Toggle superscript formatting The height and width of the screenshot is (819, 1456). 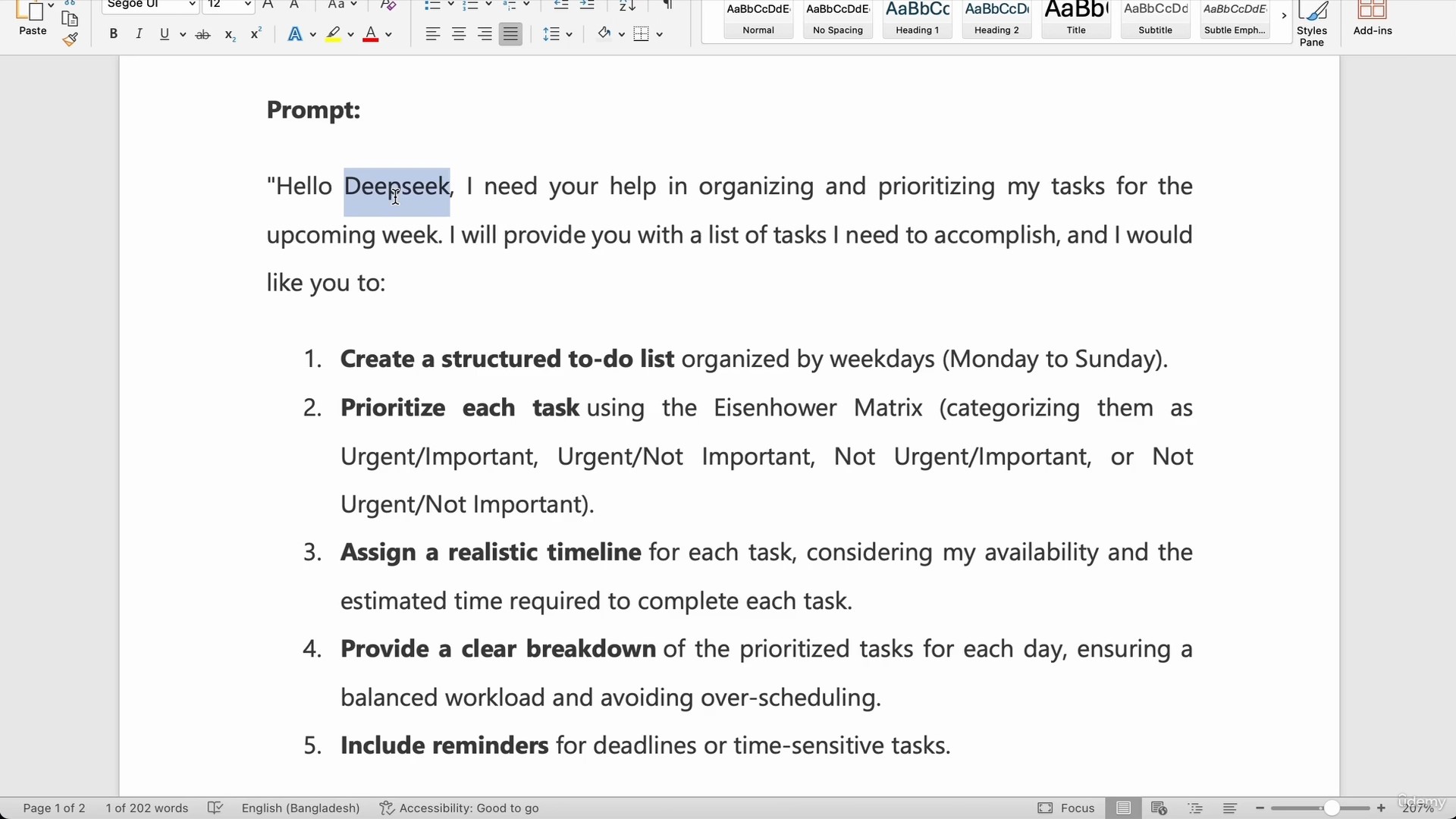256,34
